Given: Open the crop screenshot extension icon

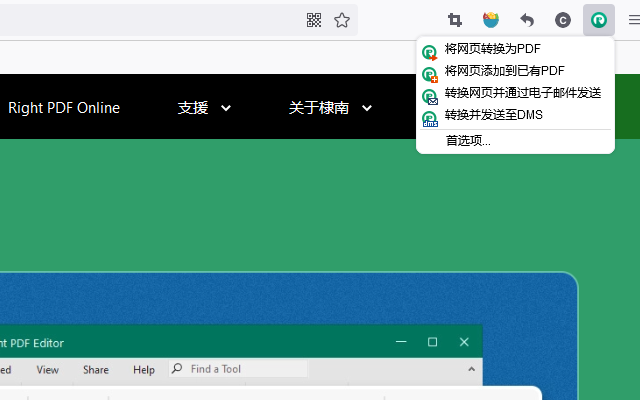Looking at the screenshot, I should (455, 20).
